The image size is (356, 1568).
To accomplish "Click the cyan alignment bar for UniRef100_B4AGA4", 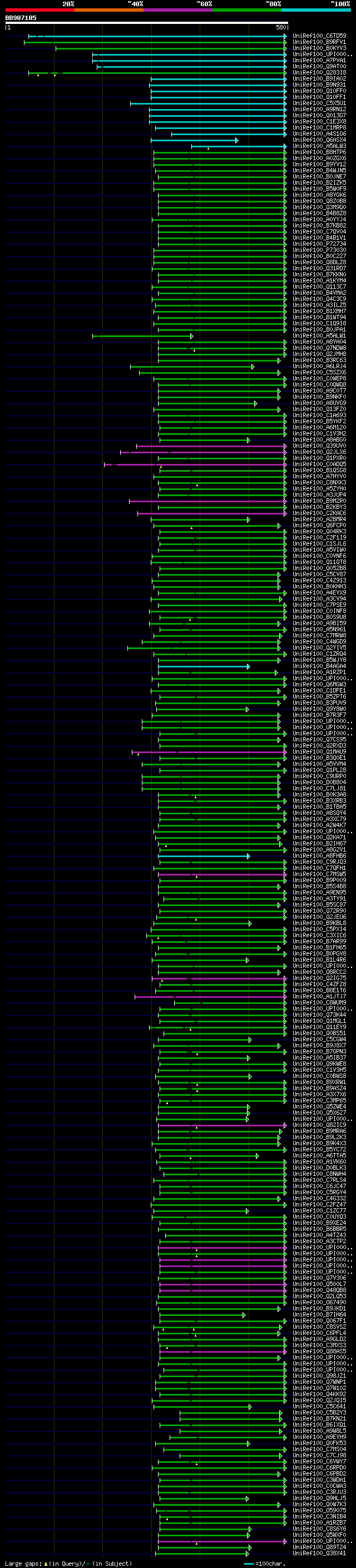I will click(204, 667).
